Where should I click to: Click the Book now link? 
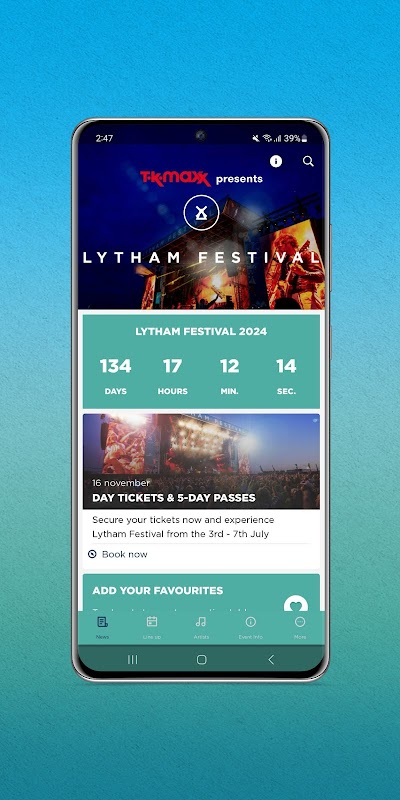coord(124,554)
